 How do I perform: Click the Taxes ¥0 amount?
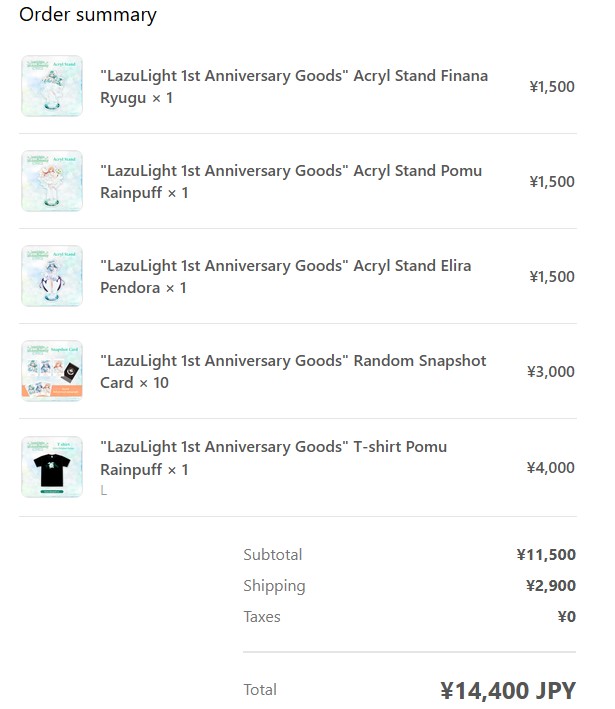[567, 616]
